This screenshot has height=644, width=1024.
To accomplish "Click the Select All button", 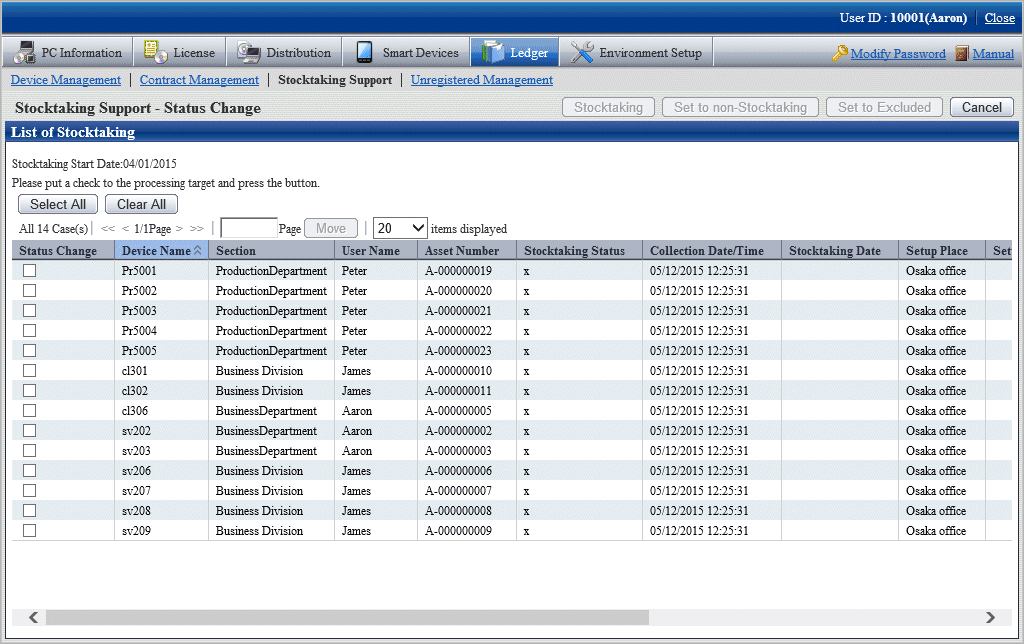I will click(57, 204).
